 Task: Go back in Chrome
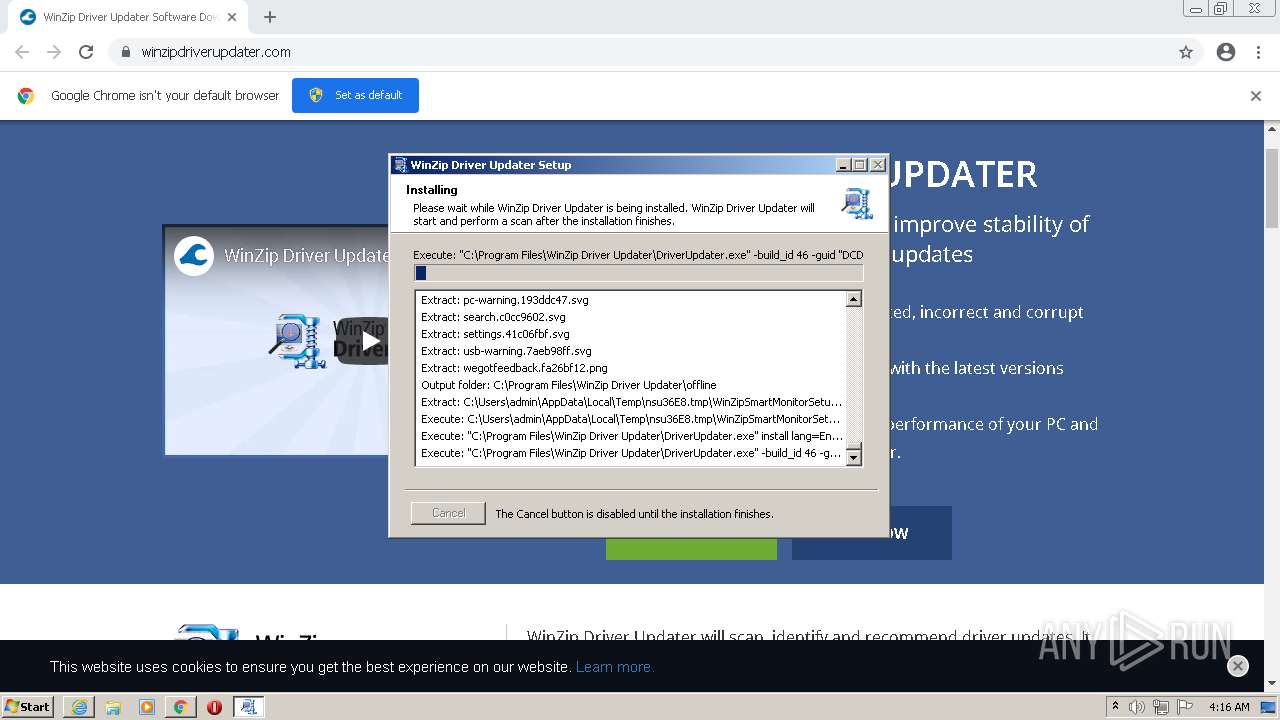coord(22,52)
